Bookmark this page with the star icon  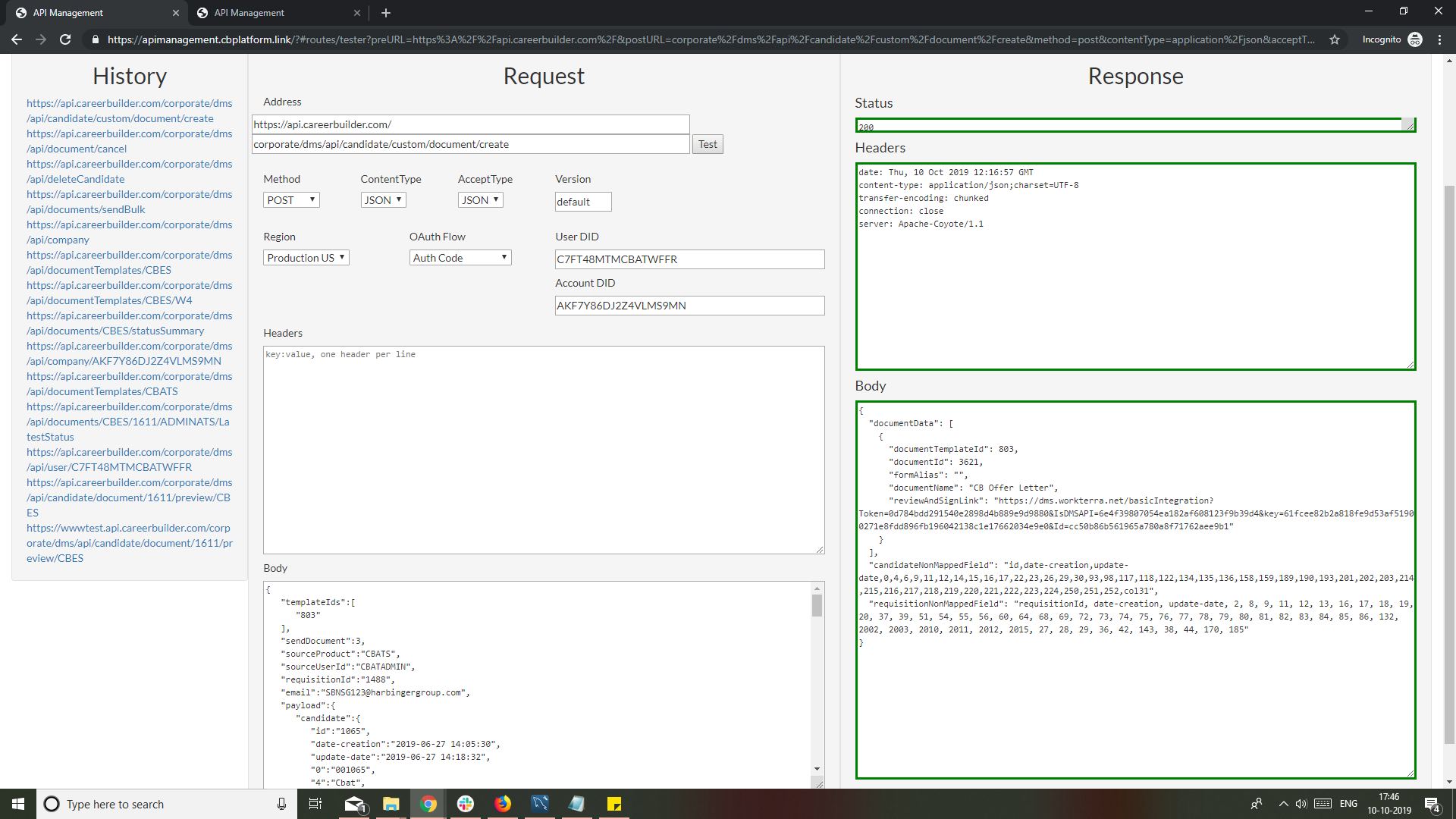[x=1335, y=39]
